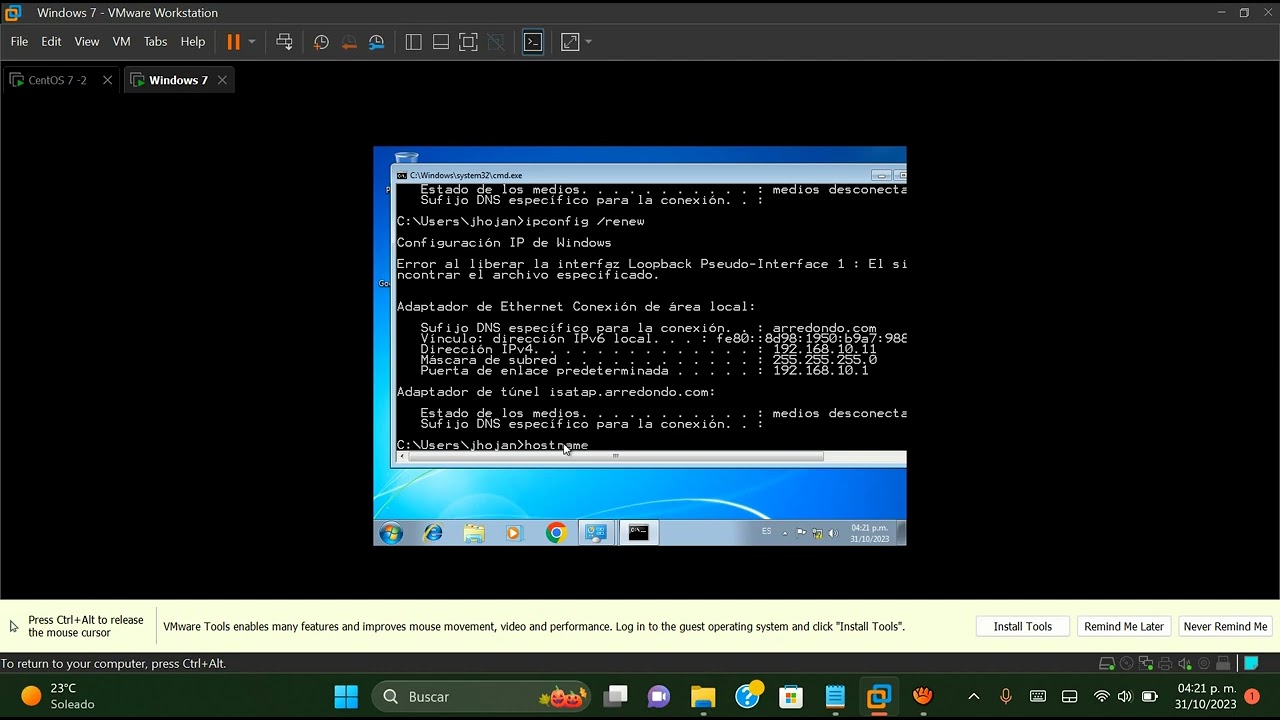This screenshot has height=720, width=1280.
Task: Open File Explorer on host taskbar
Action: 703,696
